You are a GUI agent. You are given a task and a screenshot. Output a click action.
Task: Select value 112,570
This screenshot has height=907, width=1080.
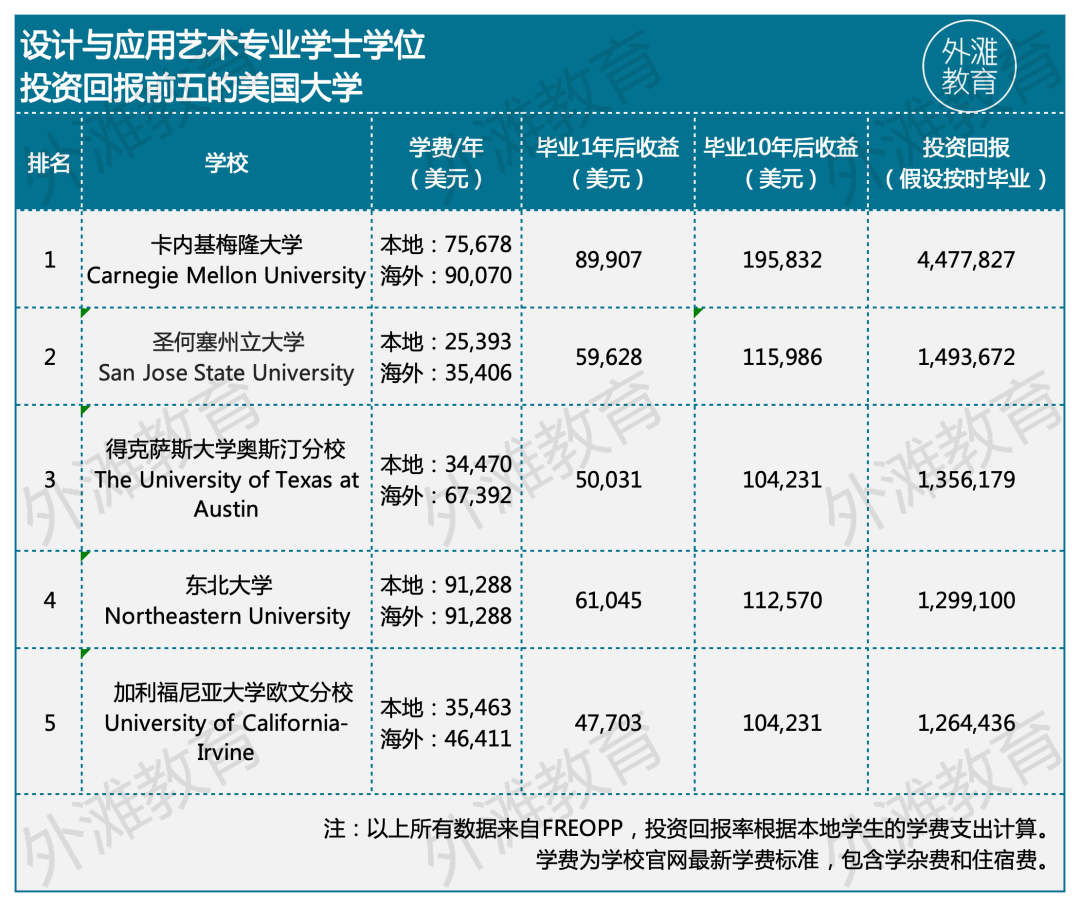tap(782, 600)
